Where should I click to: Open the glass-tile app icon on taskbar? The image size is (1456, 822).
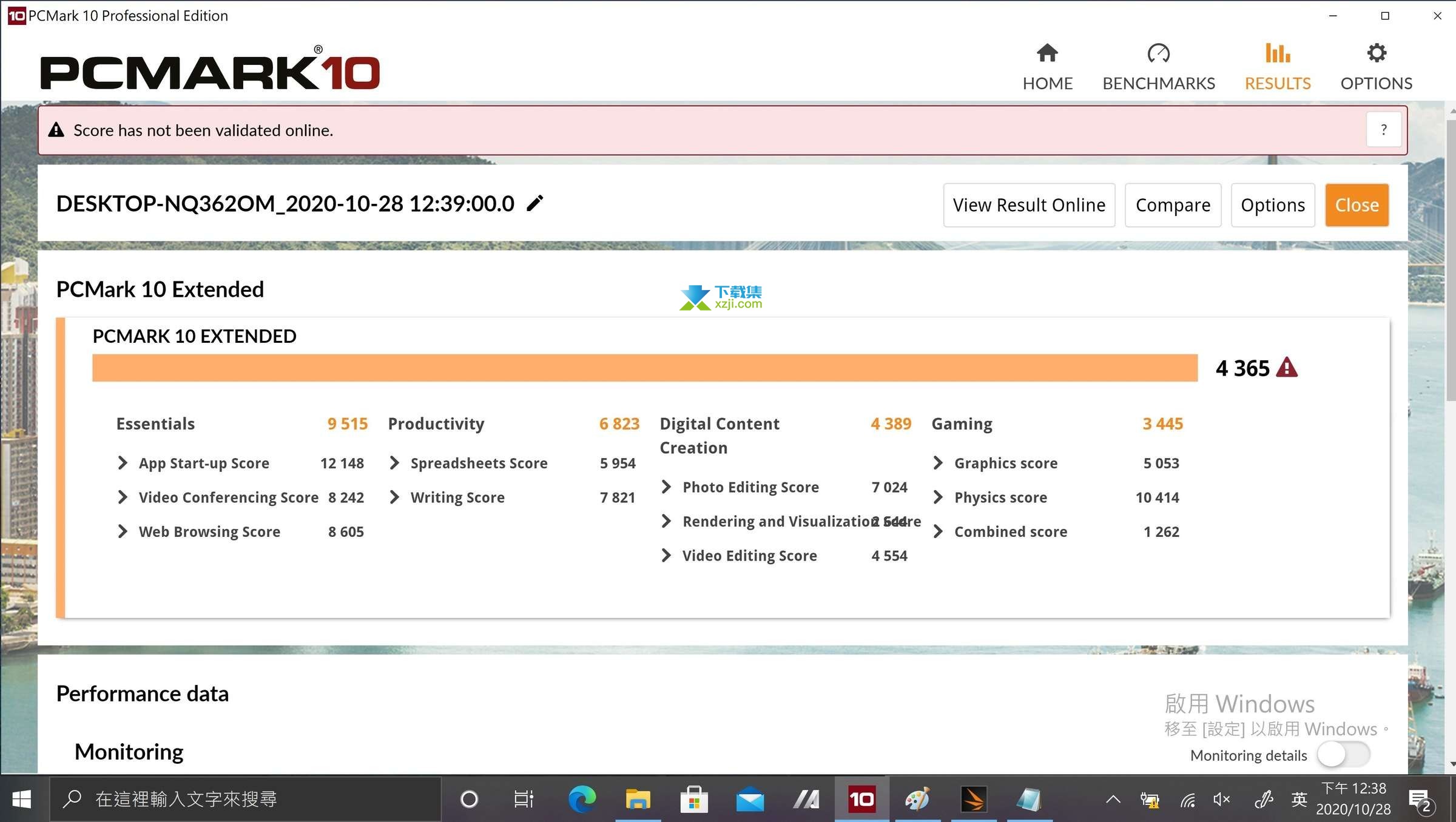(1030, 799)
